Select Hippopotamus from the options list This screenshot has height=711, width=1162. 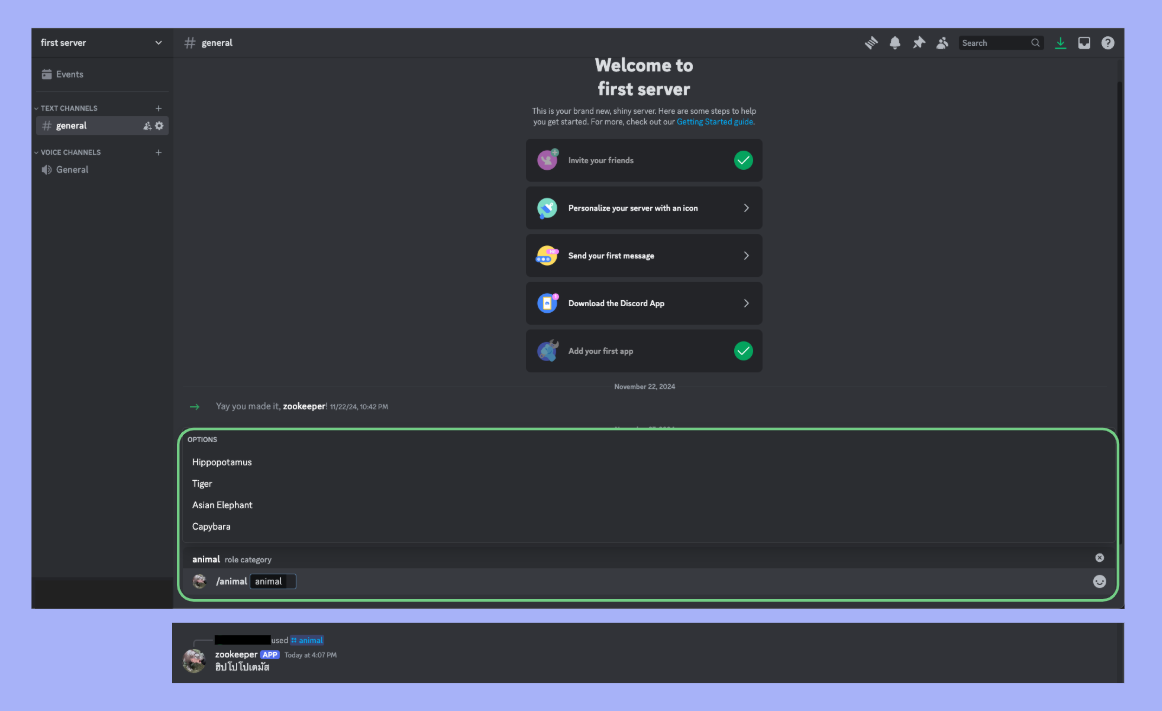222,462
